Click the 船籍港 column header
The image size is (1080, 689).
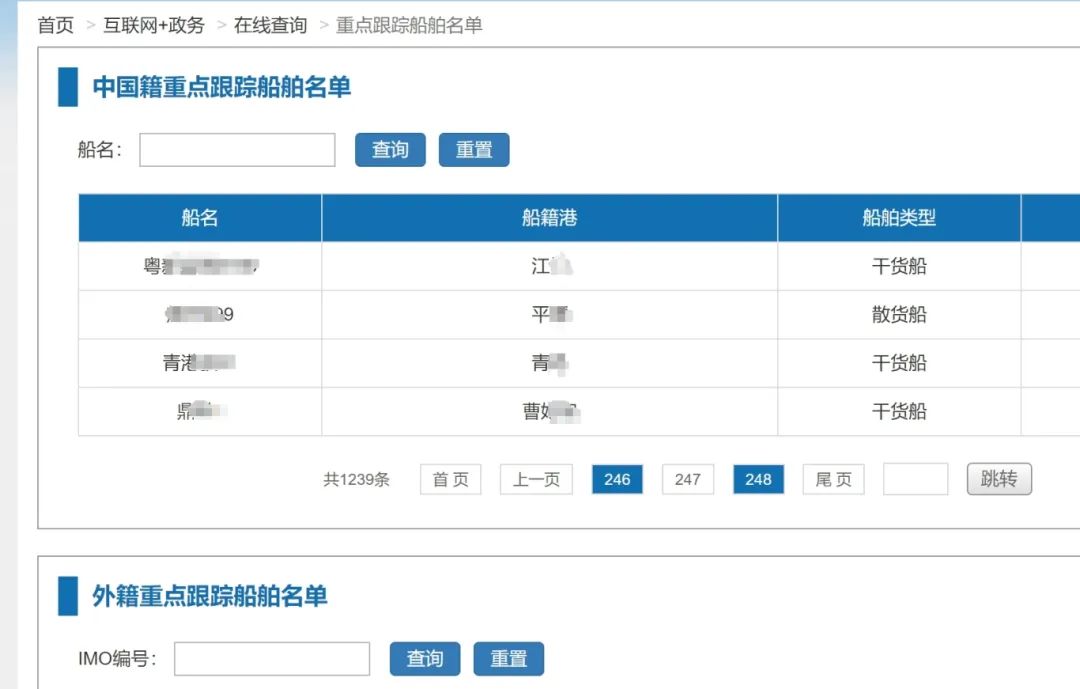(x=549, y=218)
